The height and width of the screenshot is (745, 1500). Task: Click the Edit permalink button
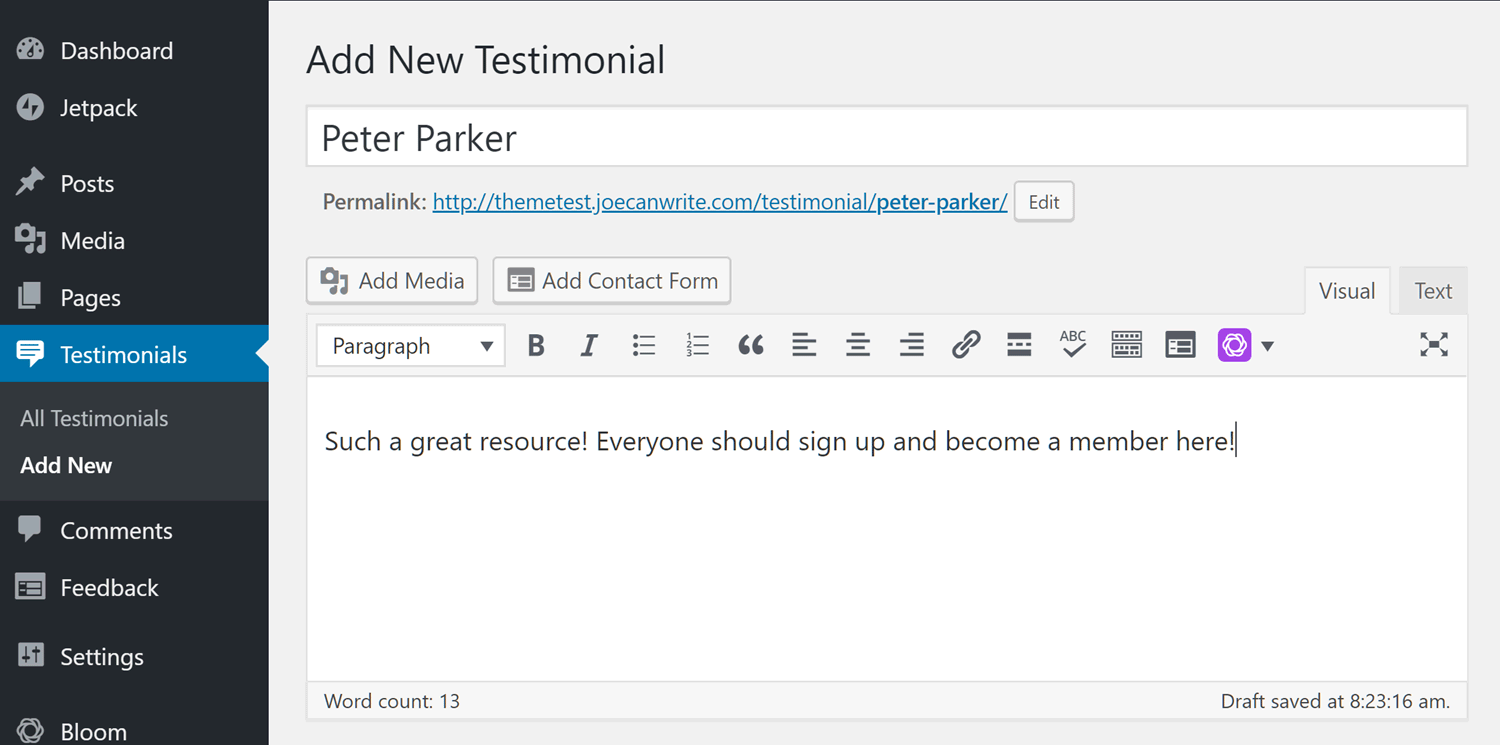1044,202
